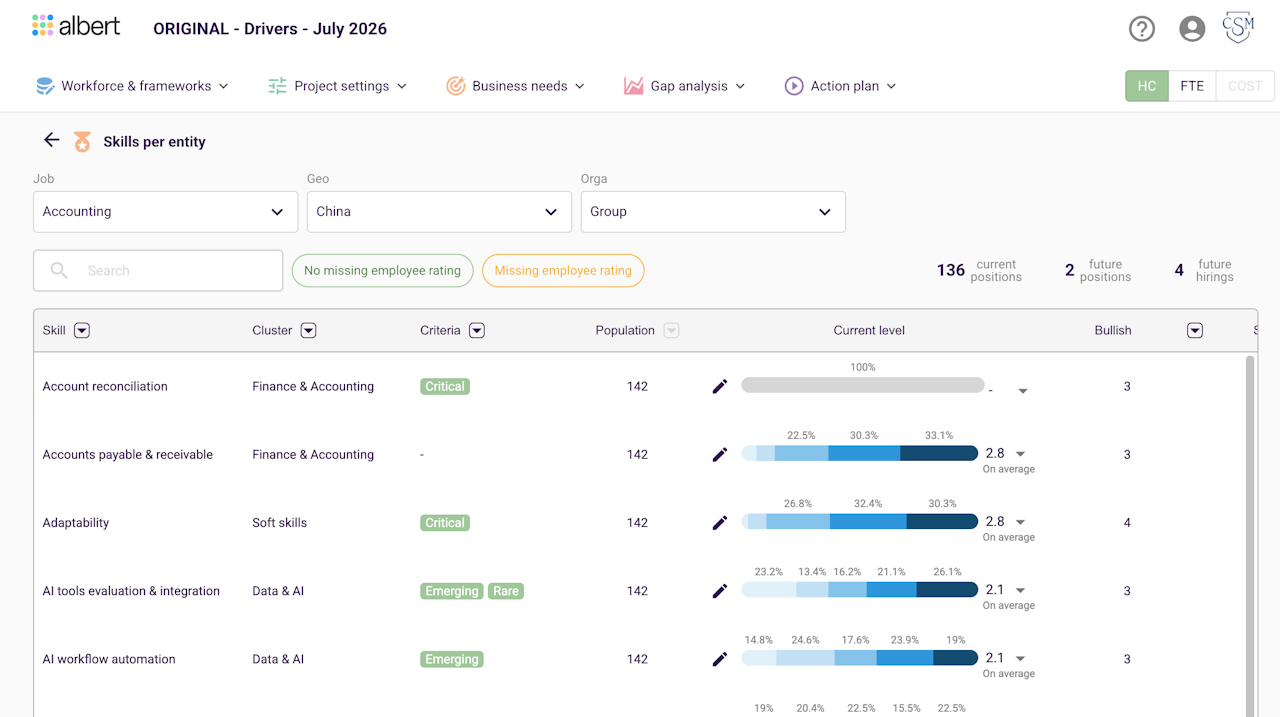Open the Criteria column filter icon
This screenshot has height=717, width=1280.
pos(477,330)
